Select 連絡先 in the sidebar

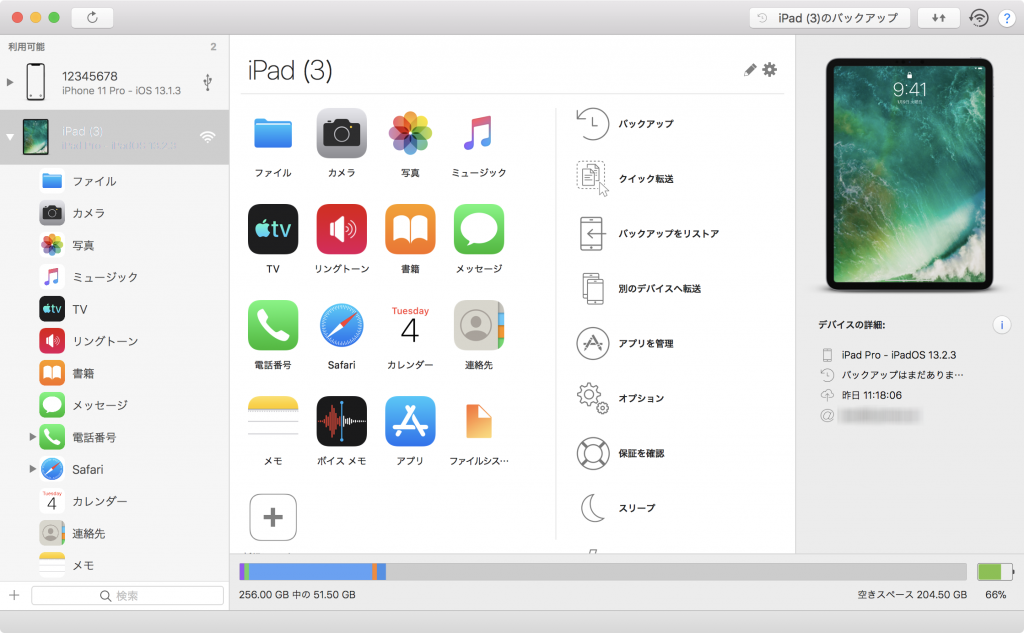[x=114, y=533]
